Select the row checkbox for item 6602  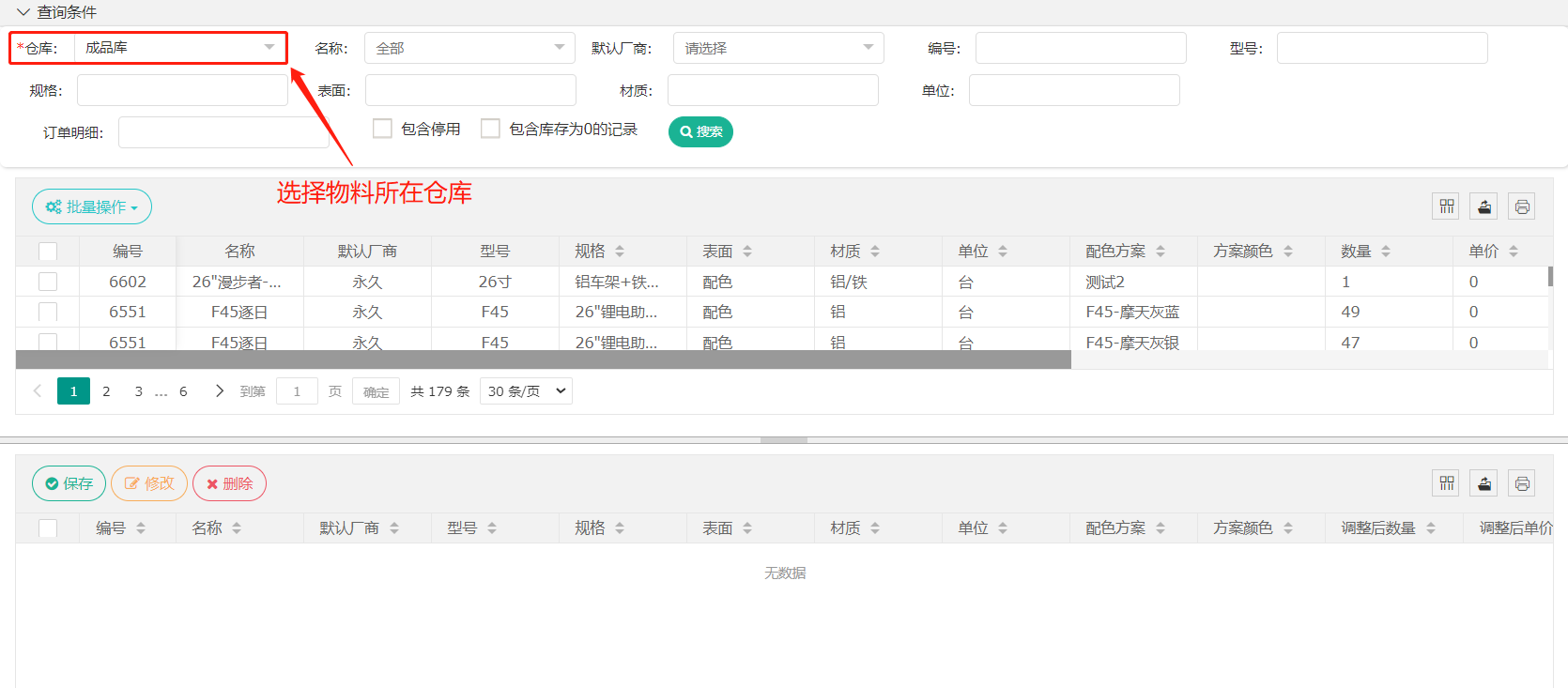48,282
